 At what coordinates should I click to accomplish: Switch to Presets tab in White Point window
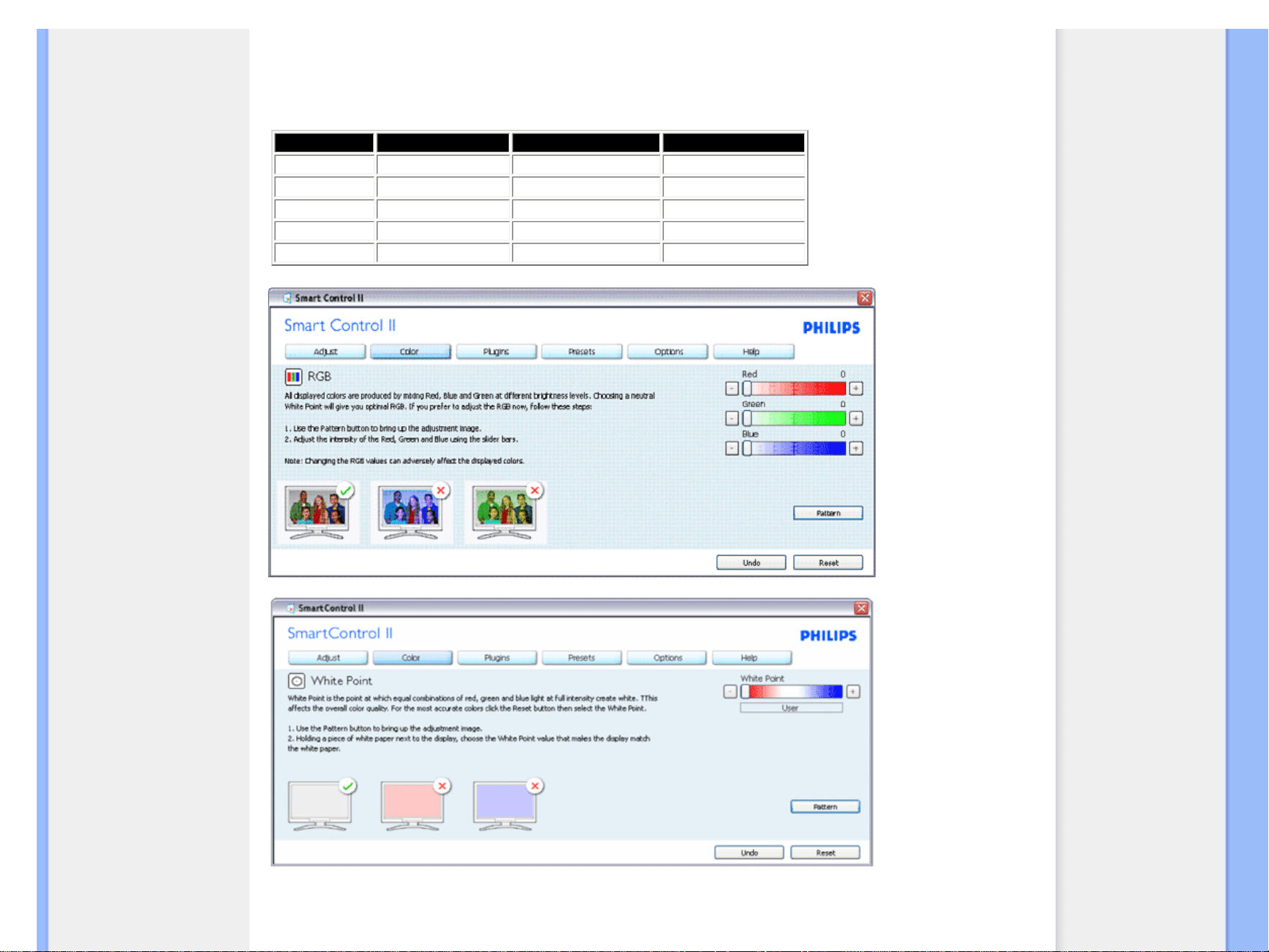coord(582,658)
